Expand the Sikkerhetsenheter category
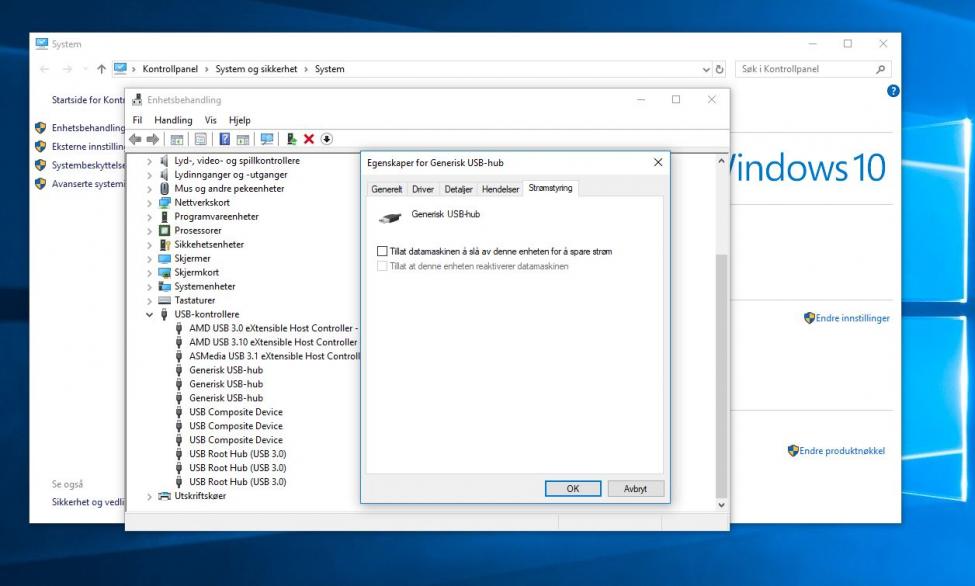975x586 pixels. click(x=149, y=245)
